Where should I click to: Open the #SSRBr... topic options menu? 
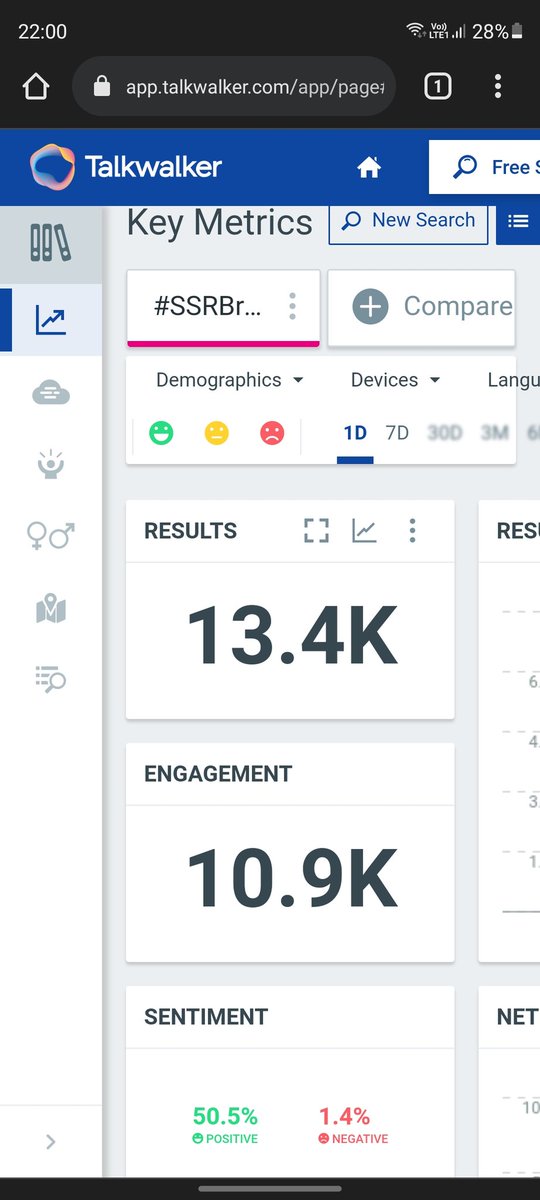(292, 306)
